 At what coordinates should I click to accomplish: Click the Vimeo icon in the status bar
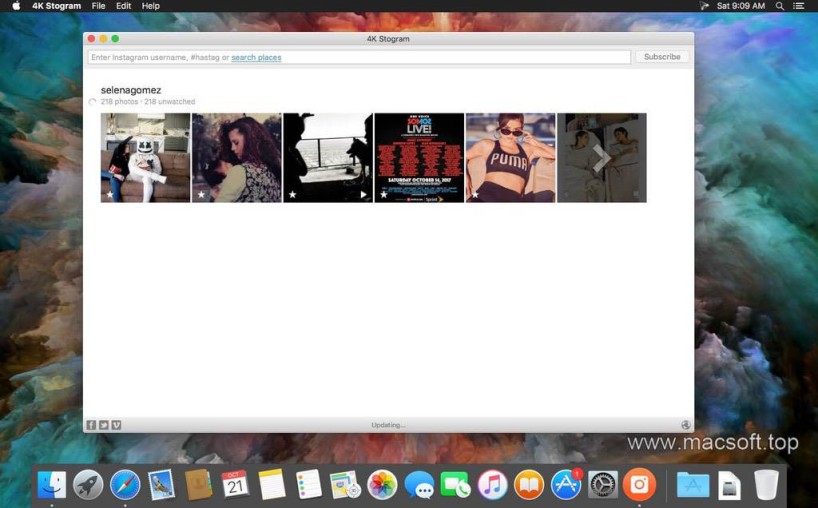(116, 425)
